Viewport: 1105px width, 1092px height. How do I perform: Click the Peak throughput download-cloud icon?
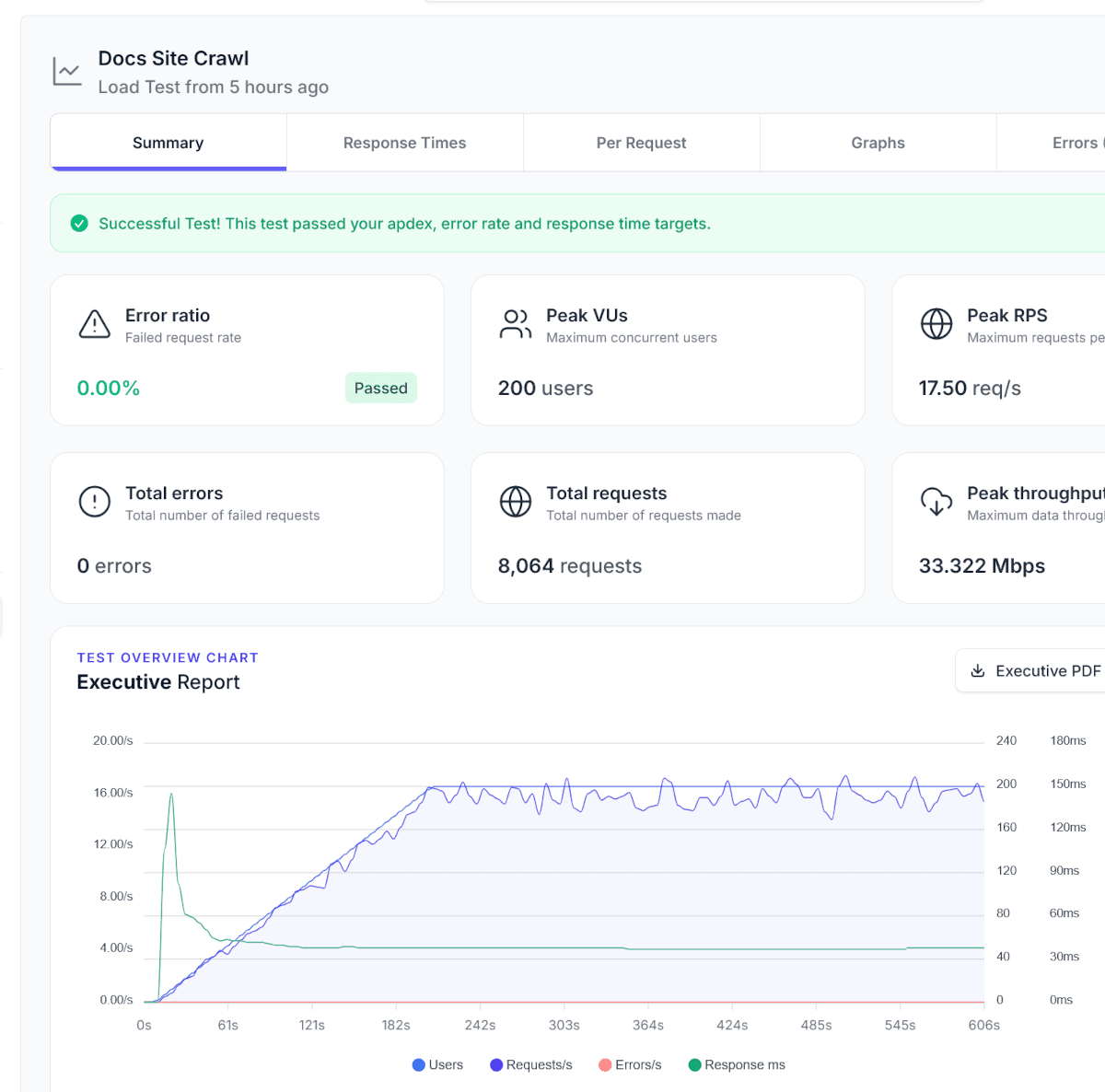pyautogui.click(x=936, y=502)
